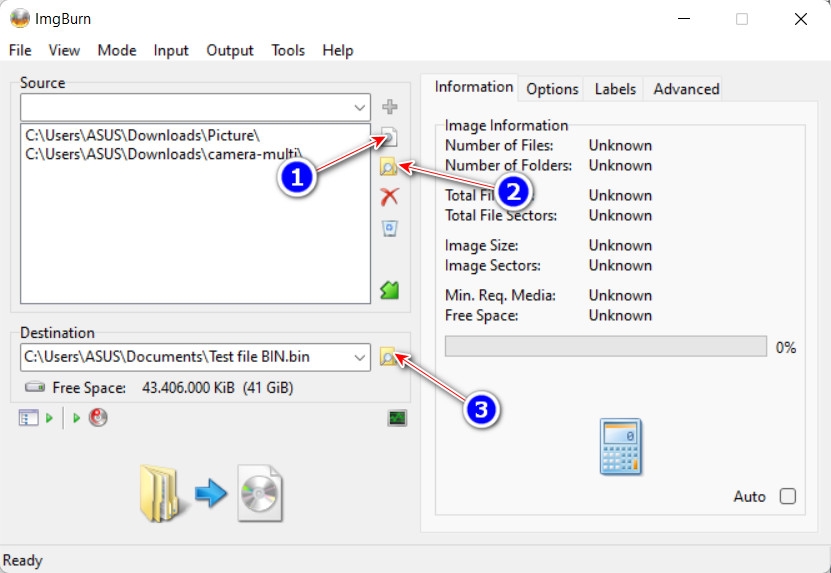Click the Image Size label
Image resolution: width=831 pixels, height=573 pixels.
(x=481, y=245)
